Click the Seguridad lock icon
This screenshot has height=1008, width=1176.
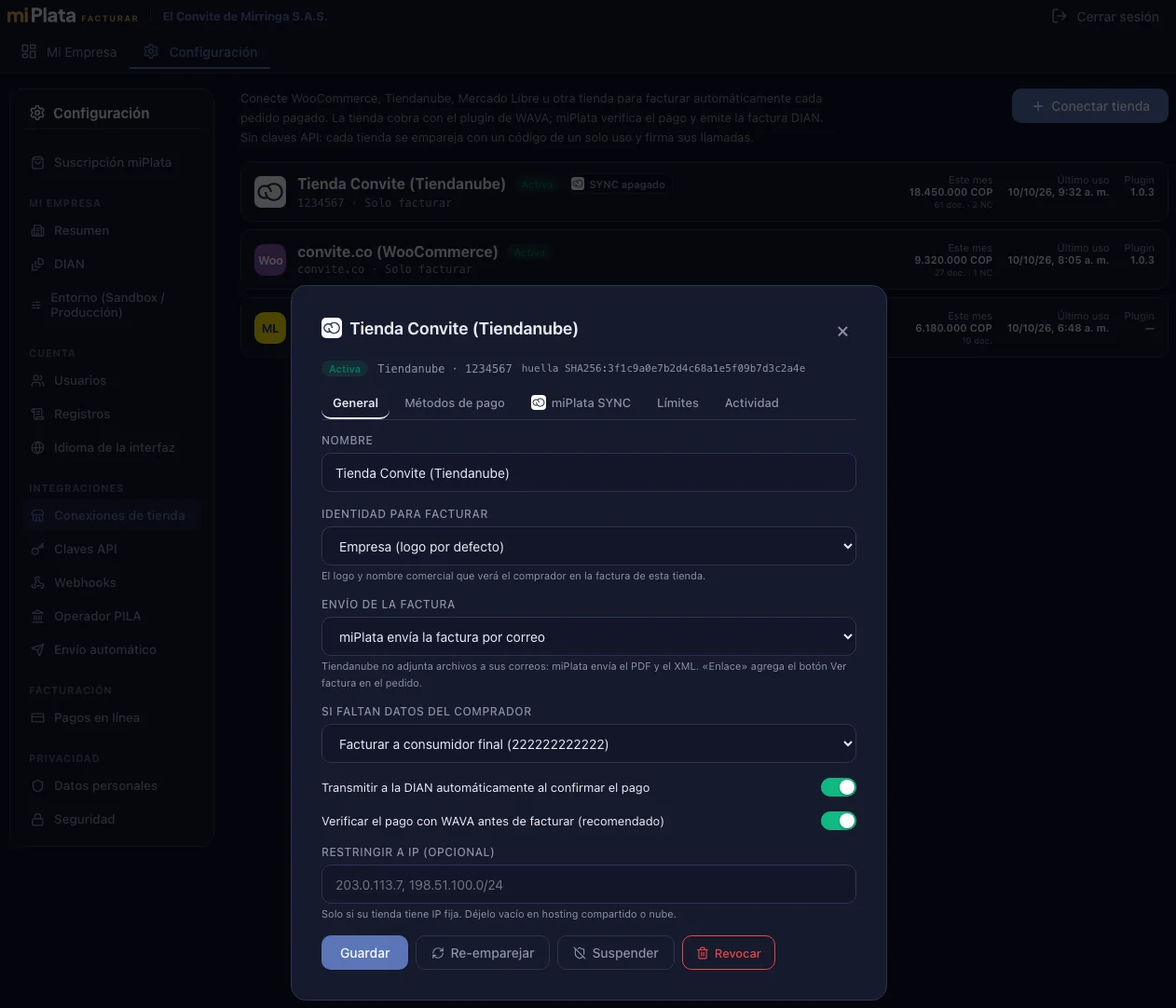[37, 820]
